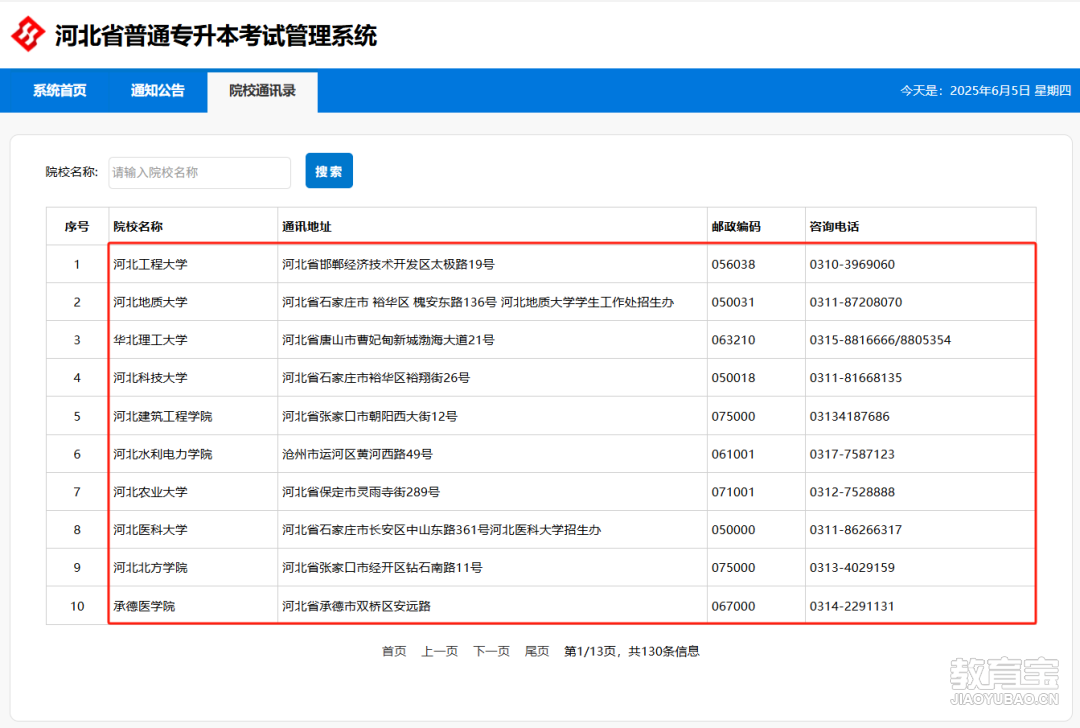Screen dimensions: 1080x728
Task: Click postal code 050031
Action: 733,302
